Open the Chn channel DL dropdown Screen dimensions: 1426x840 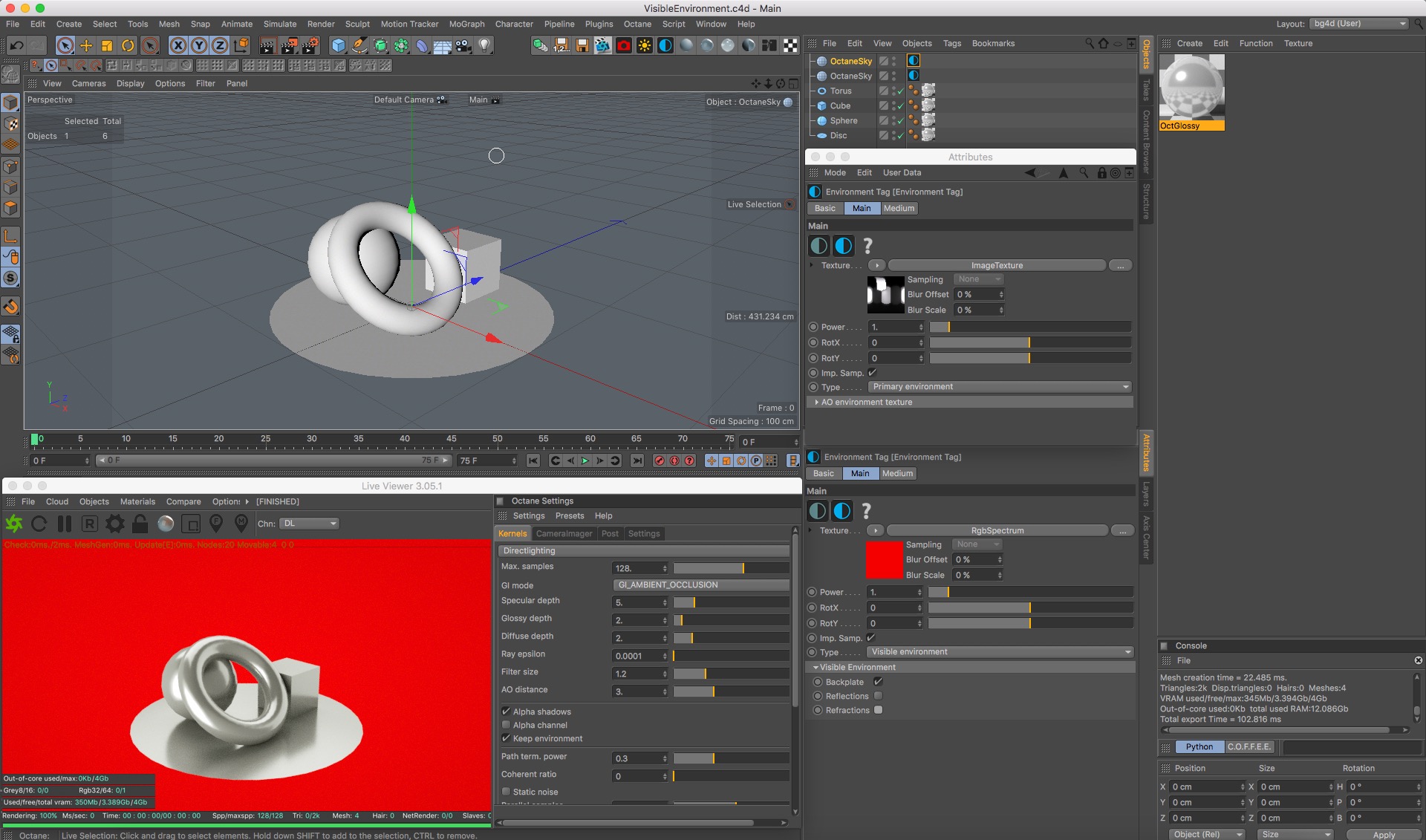309,524
